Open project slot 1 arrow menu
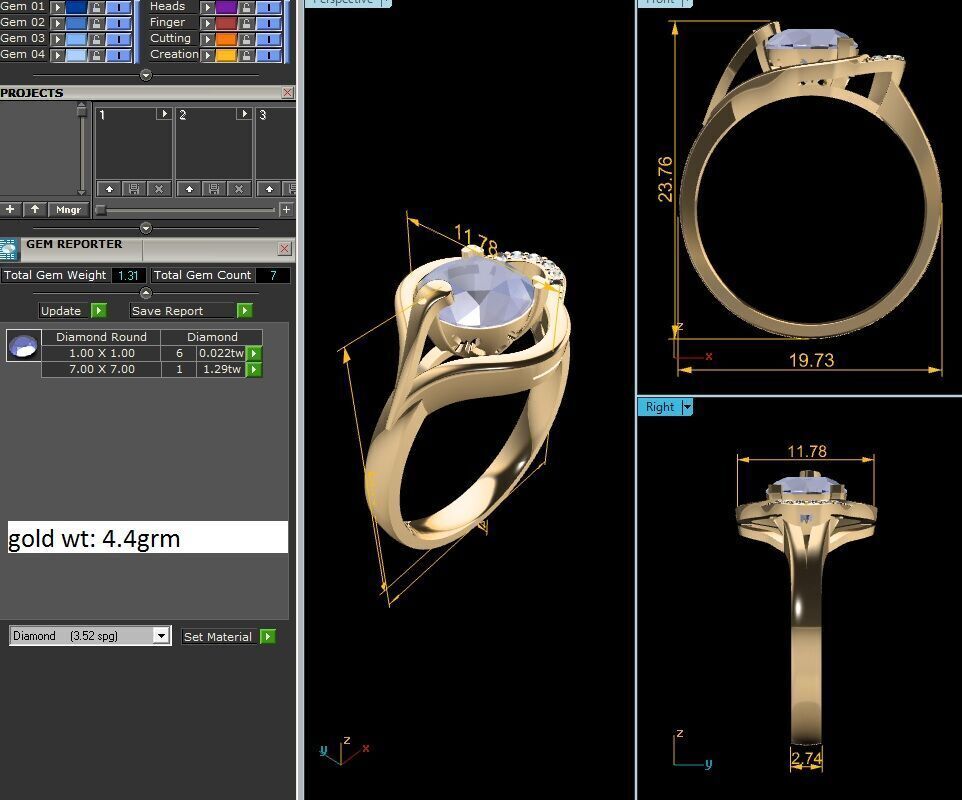This screenshot has width=962, height=800. tap(164, 113)
